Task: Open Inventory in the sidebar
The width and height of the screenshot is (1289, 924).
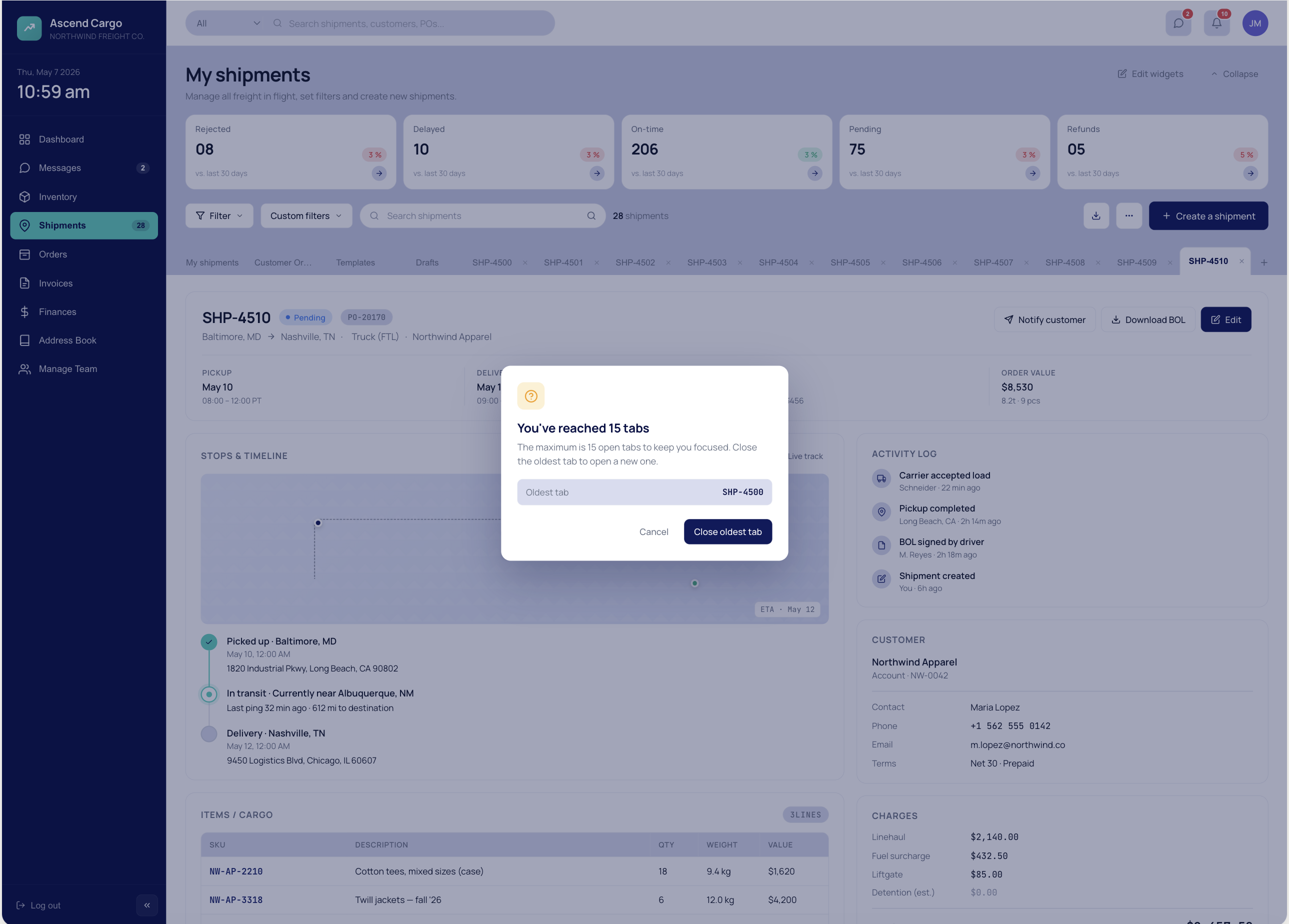Action: [x=83, y=196]
